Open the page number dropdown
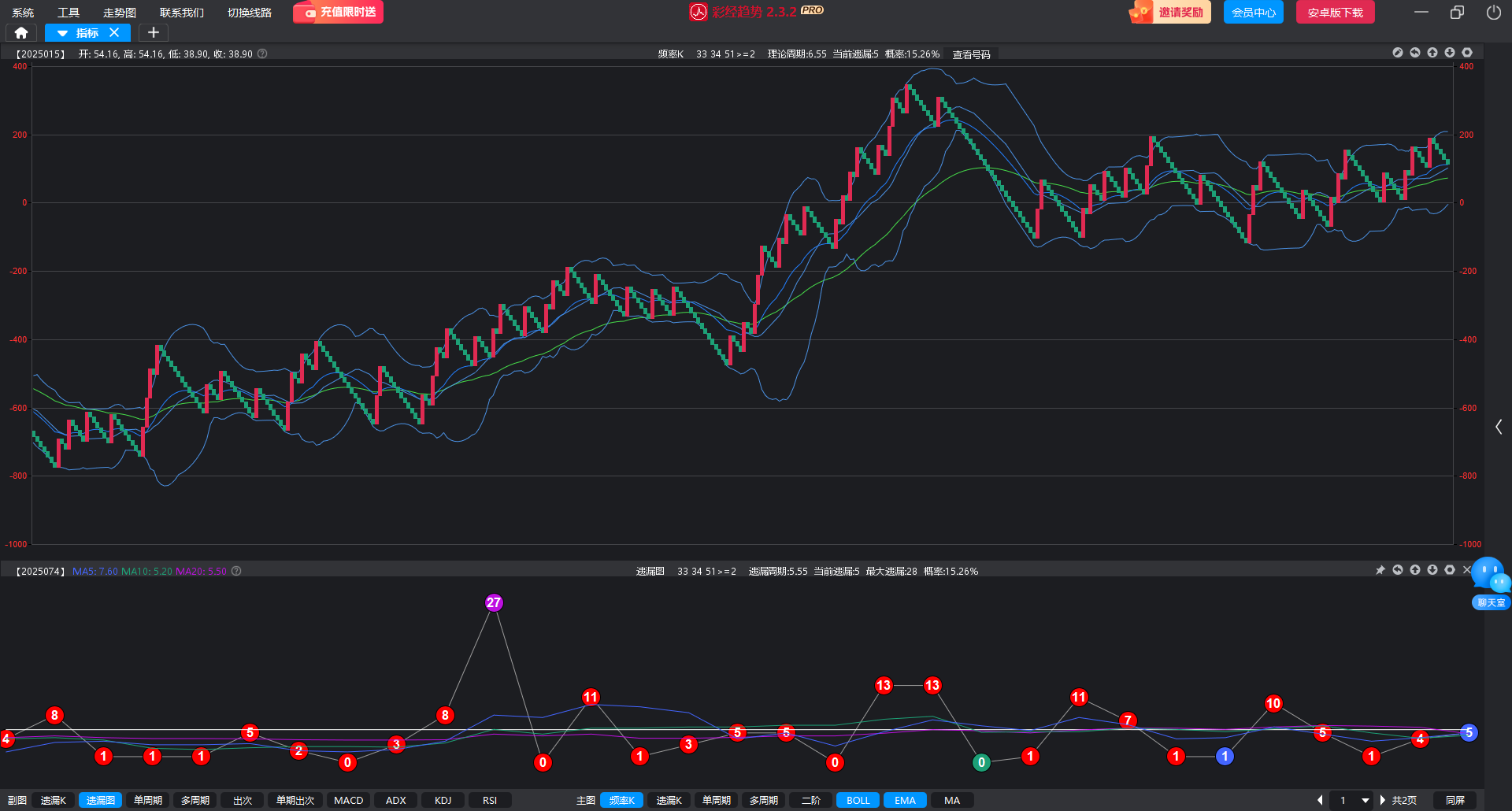Image resolution: width=1512 pixels, height=811 pixels. [x=1365, y=800]
